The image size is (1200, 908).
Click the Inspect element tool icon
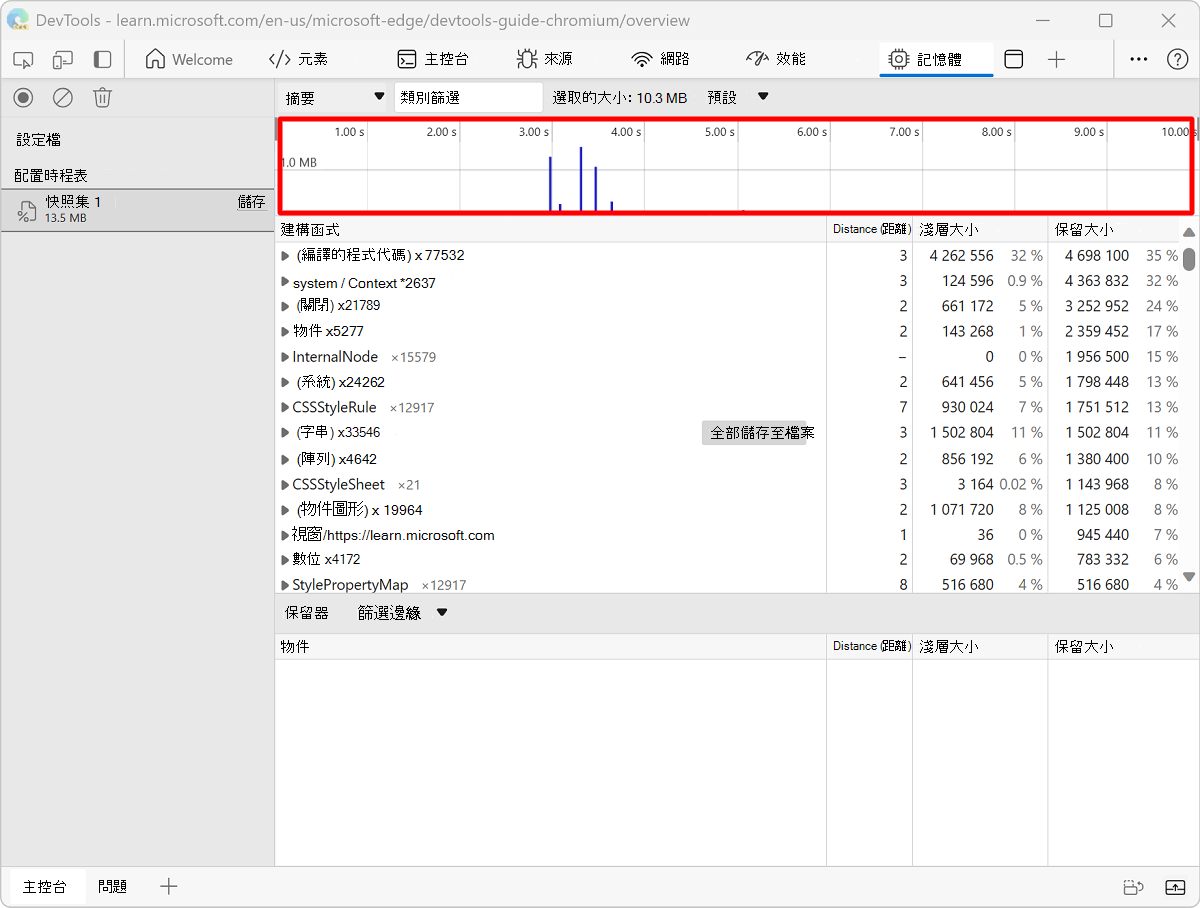pos(24,60)
